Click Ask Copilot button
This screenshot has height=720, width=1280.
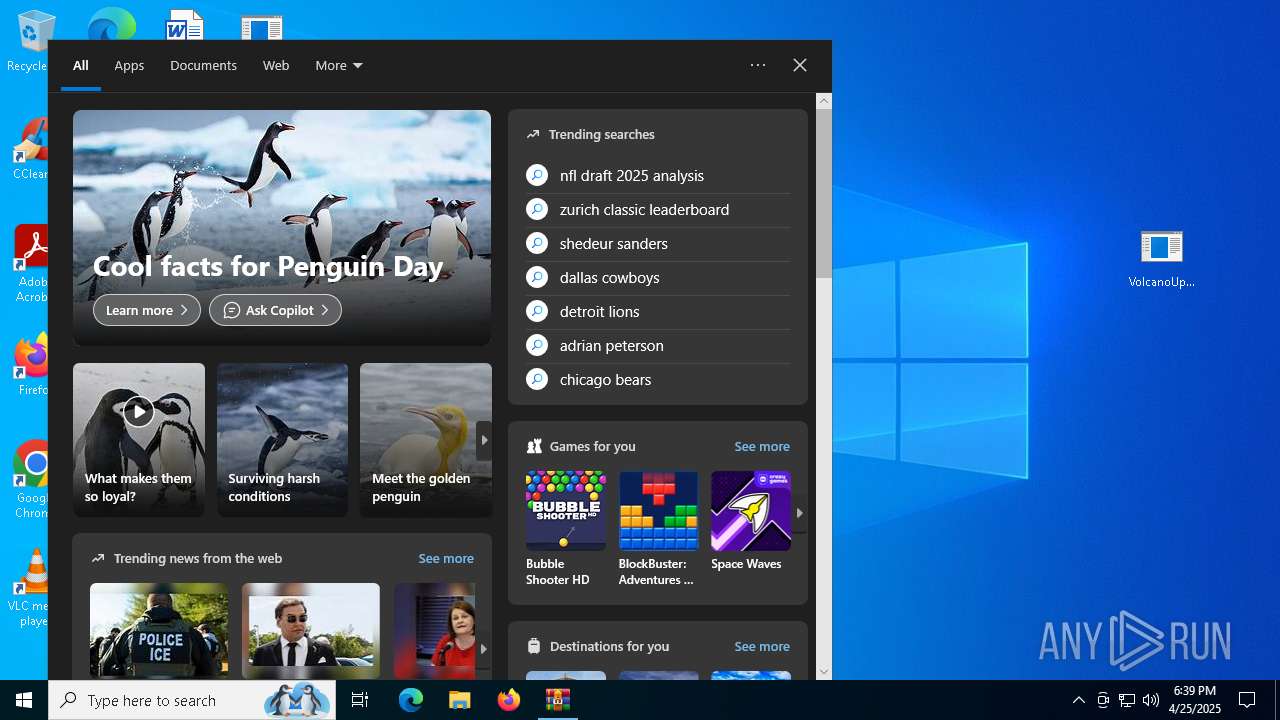pos(275,310)
